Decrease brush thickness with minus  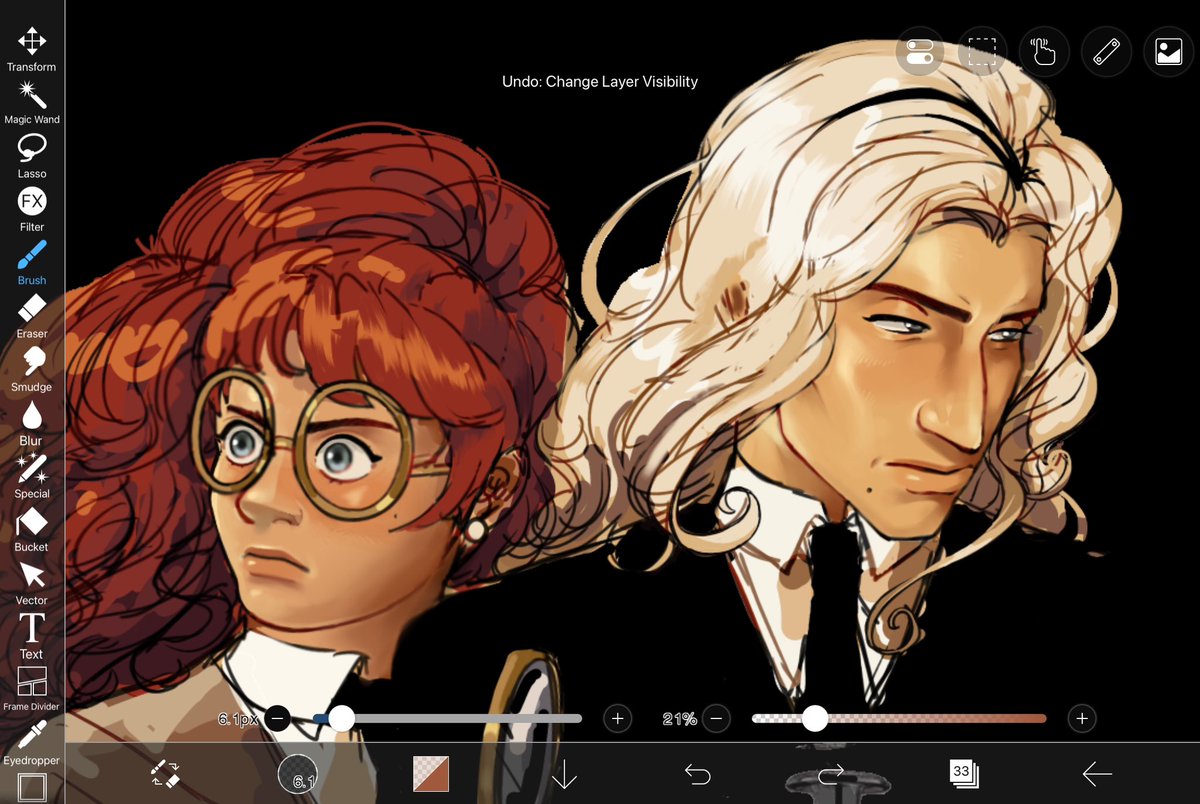click(278, 718)
